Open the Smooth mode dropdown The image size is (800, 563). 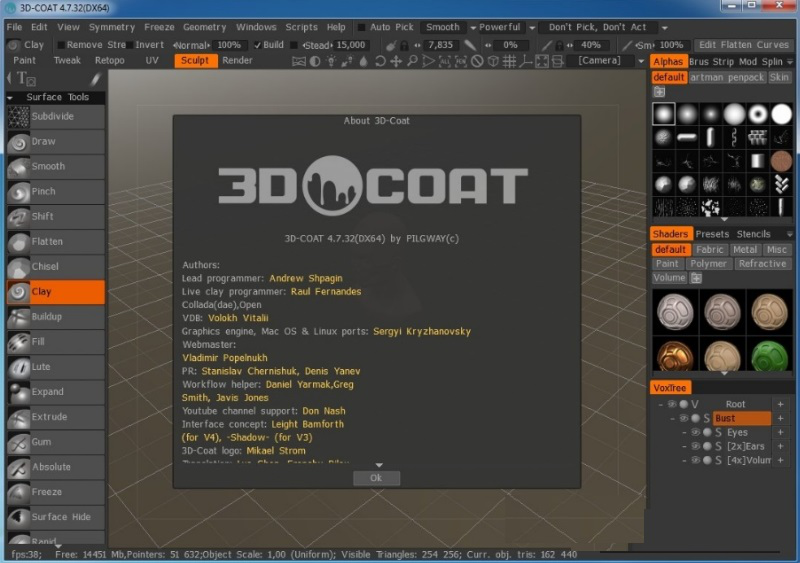(473, 28)
